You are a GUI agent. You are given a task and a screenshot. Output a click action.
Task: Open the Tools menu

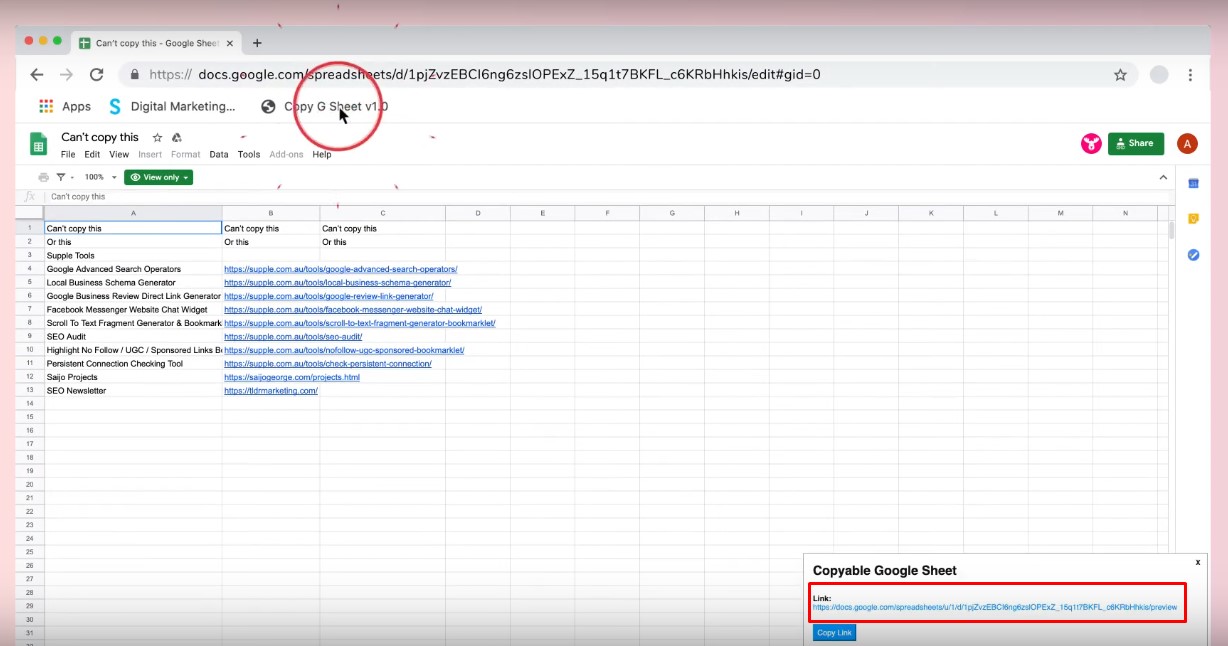click(x=249, y=155)
